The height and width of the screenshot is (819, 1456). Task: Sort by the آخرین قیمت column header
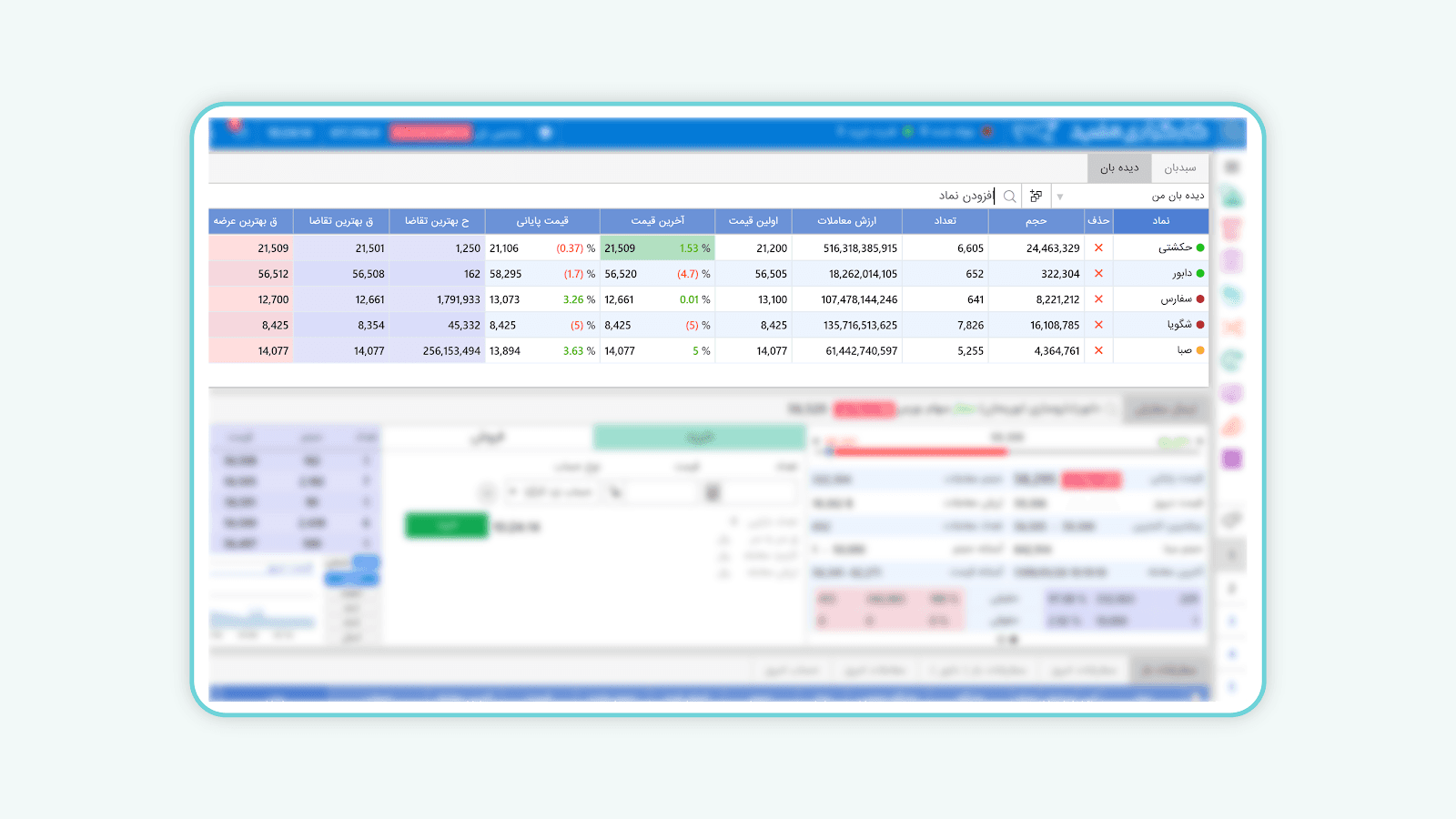[658, 220]
